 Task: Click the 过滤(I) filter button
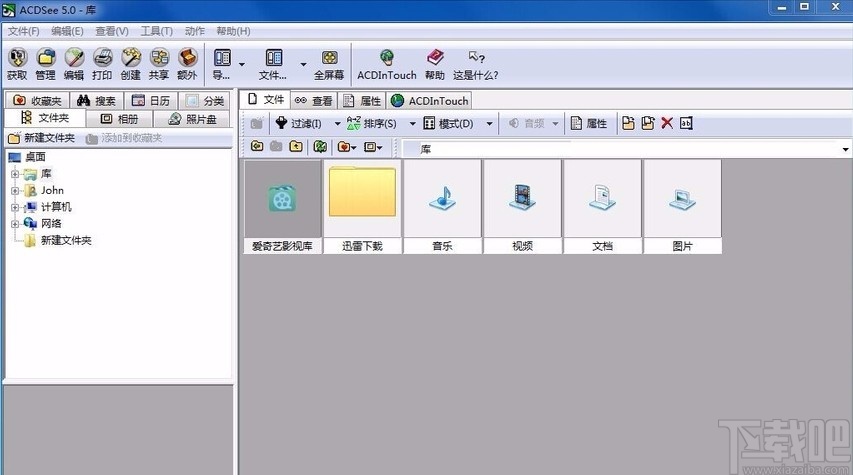tap(299, 124)
